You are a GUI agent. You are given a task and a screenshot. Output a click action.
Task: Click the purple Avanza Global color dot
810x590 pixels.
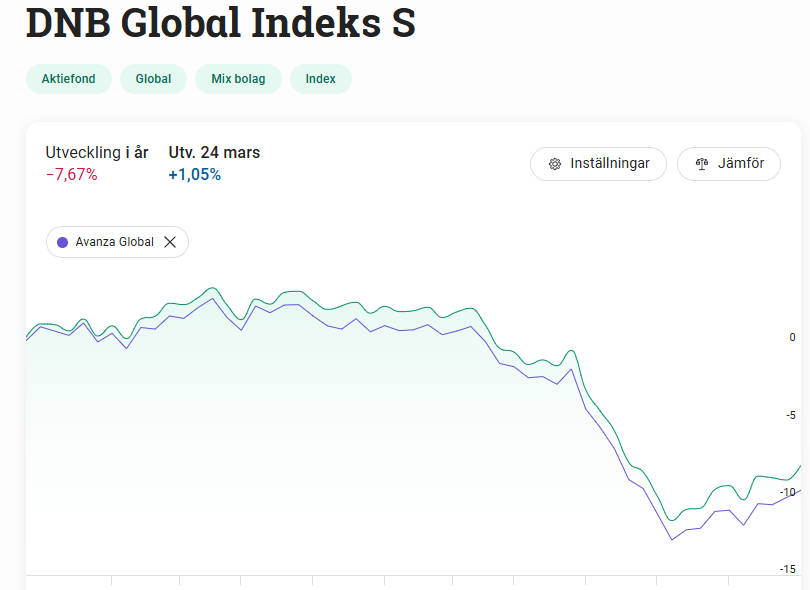63,242
